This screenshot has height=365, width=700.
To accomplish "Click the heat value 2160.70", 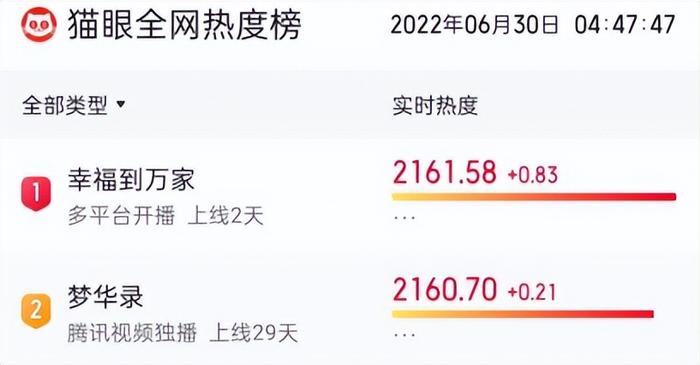I will (x=445, y=289).
